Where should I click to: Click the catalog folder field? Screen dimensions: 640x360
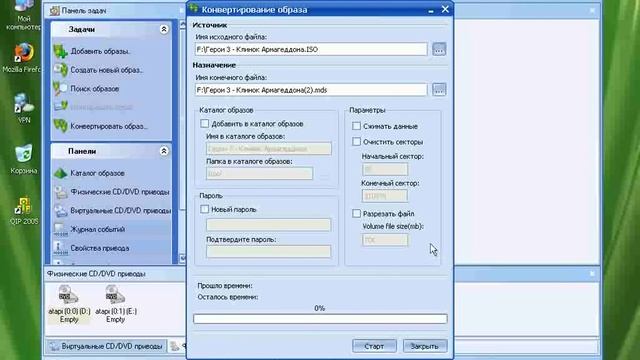pos(260,173)
